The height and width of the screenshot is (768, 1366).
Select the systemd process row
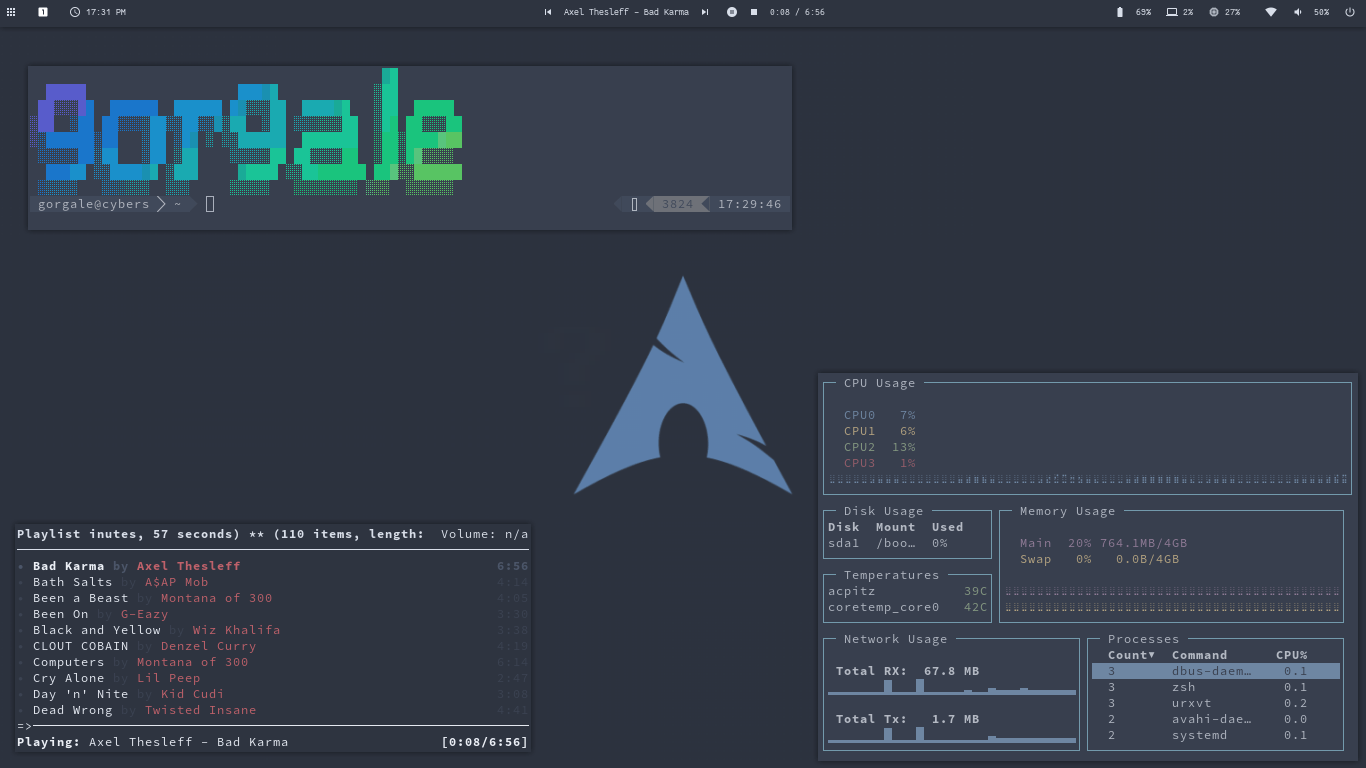coord(1216,735)
